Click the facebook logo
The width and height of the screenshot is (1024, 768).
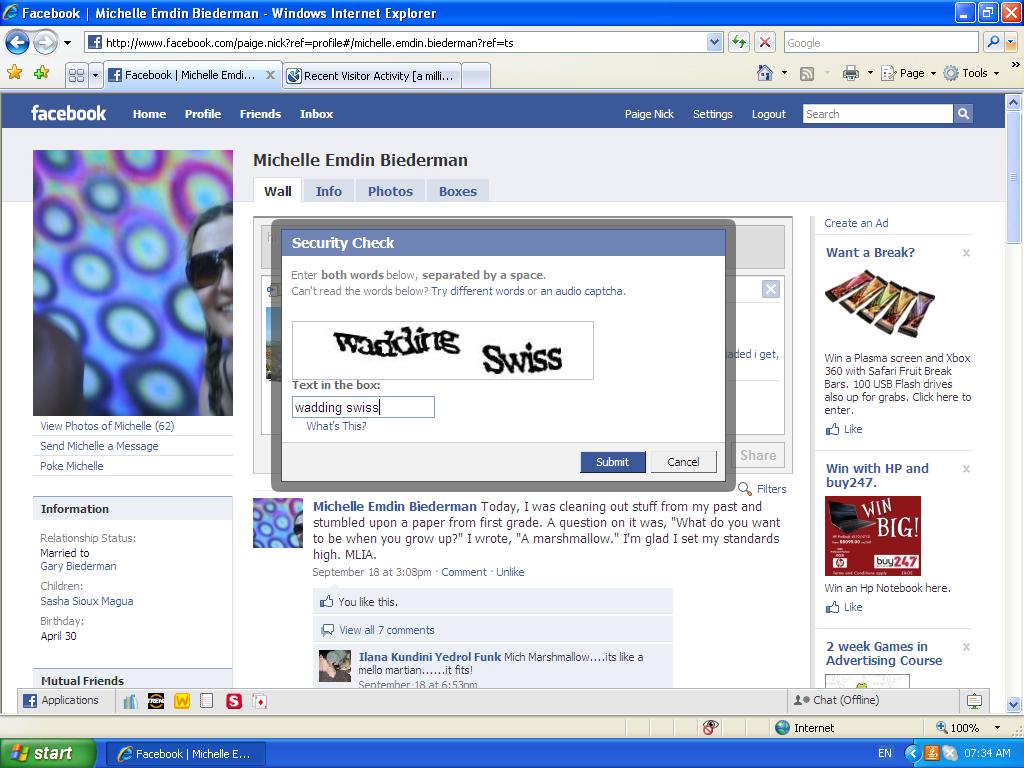point(69,113)
